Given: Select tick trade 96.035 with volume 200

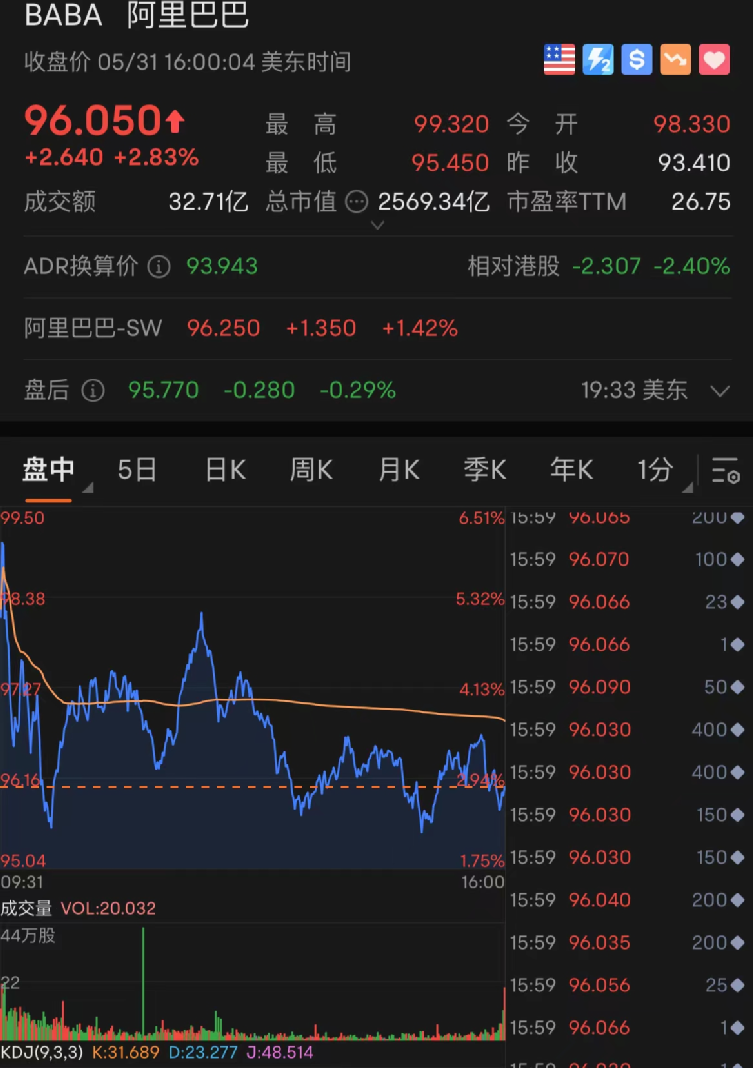Looking at the screenshot, I should click(x=626, y=943).
